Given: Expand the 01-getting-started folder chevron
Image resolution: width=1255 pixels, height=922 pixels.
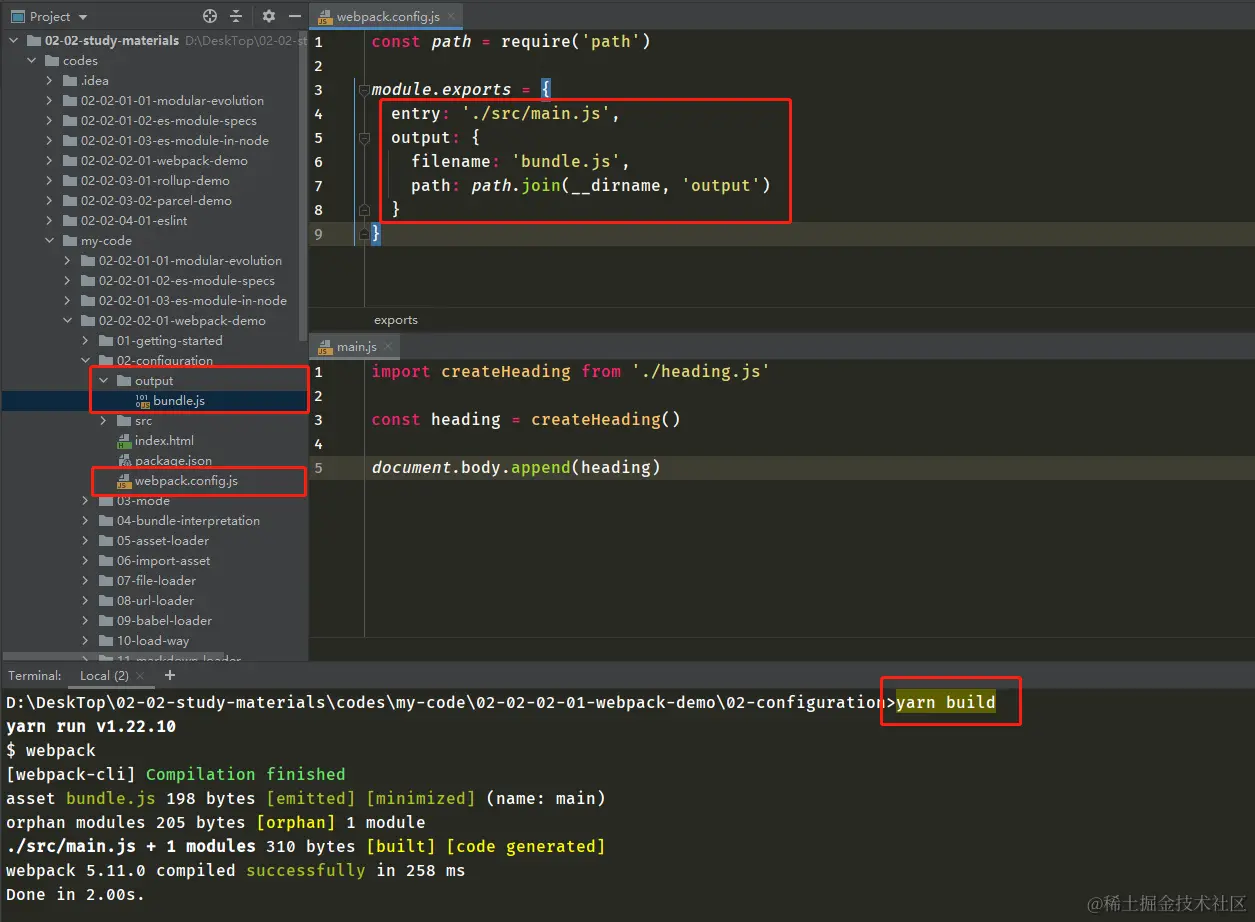Looking at the screenshot, I should pyautogui.click(x=86, y=341).
